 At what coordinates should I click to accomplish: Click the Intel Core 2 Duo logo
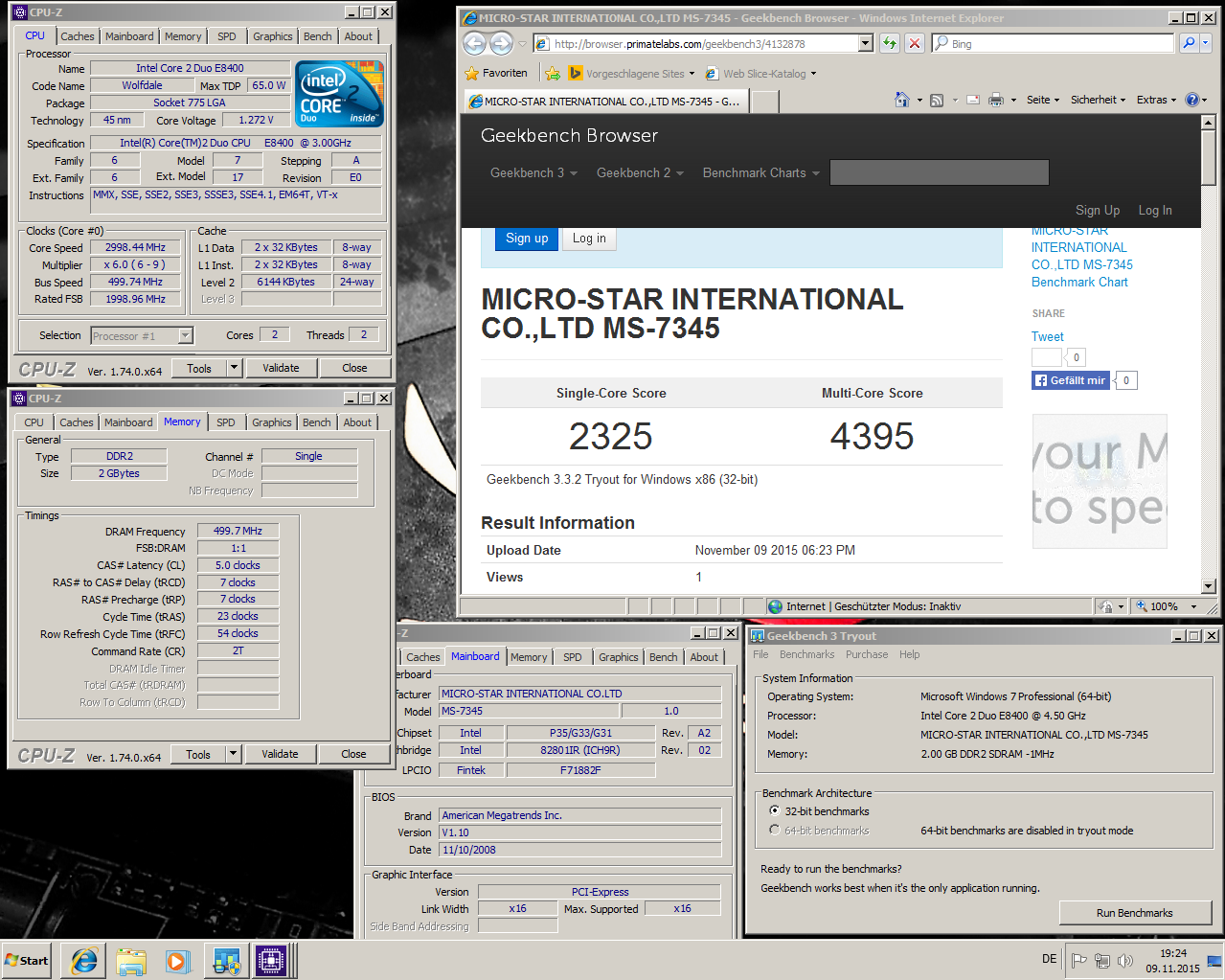click(339, 93)
